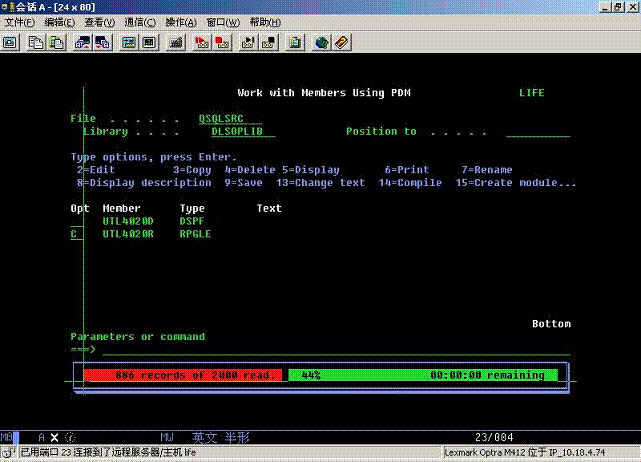Open the display setup toolbar icon
This screenshot has height=462, width=641.
129,42
